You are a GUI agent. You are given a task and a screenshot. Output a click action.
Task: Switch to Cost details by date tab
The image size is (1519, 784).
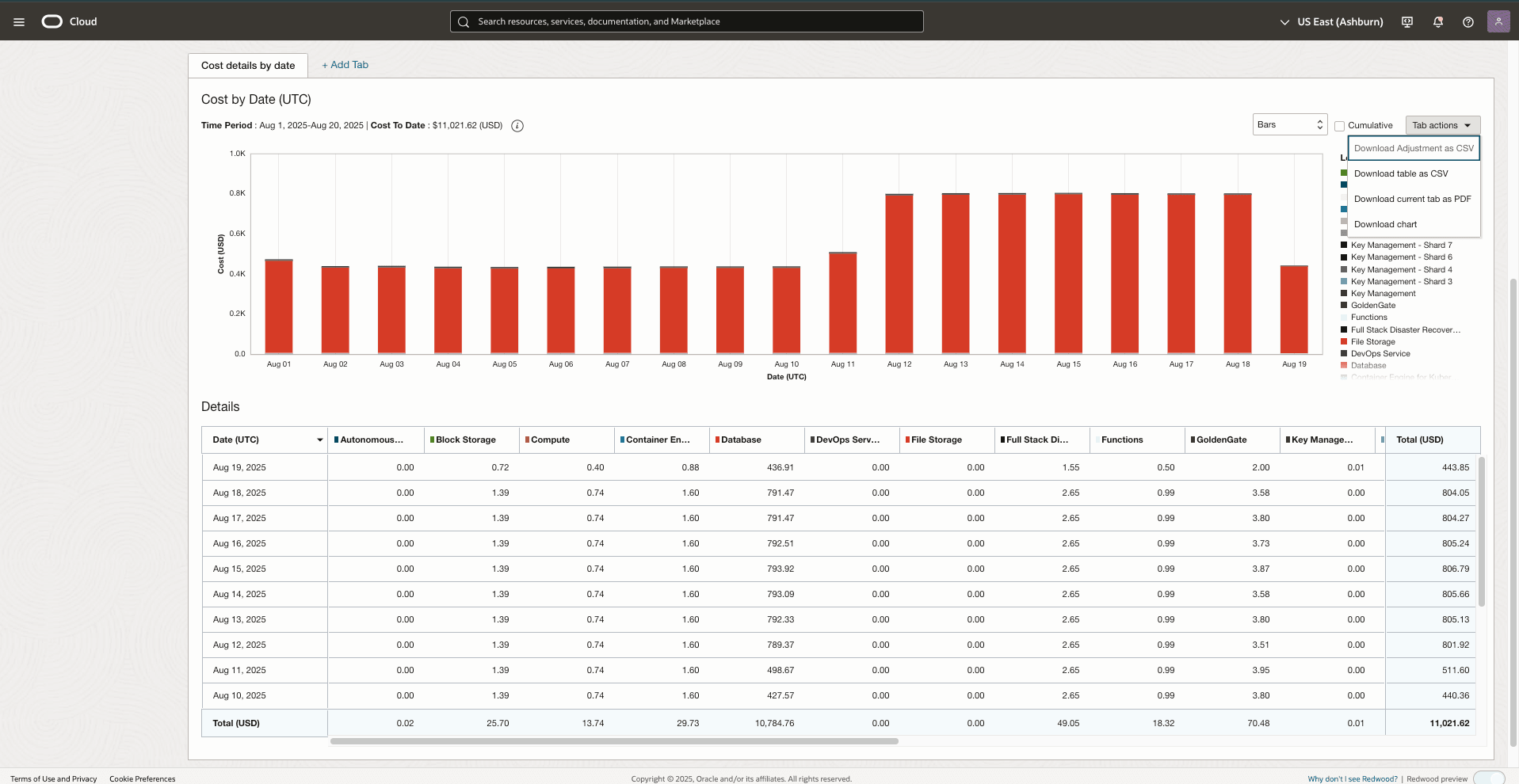coord(248,66)
